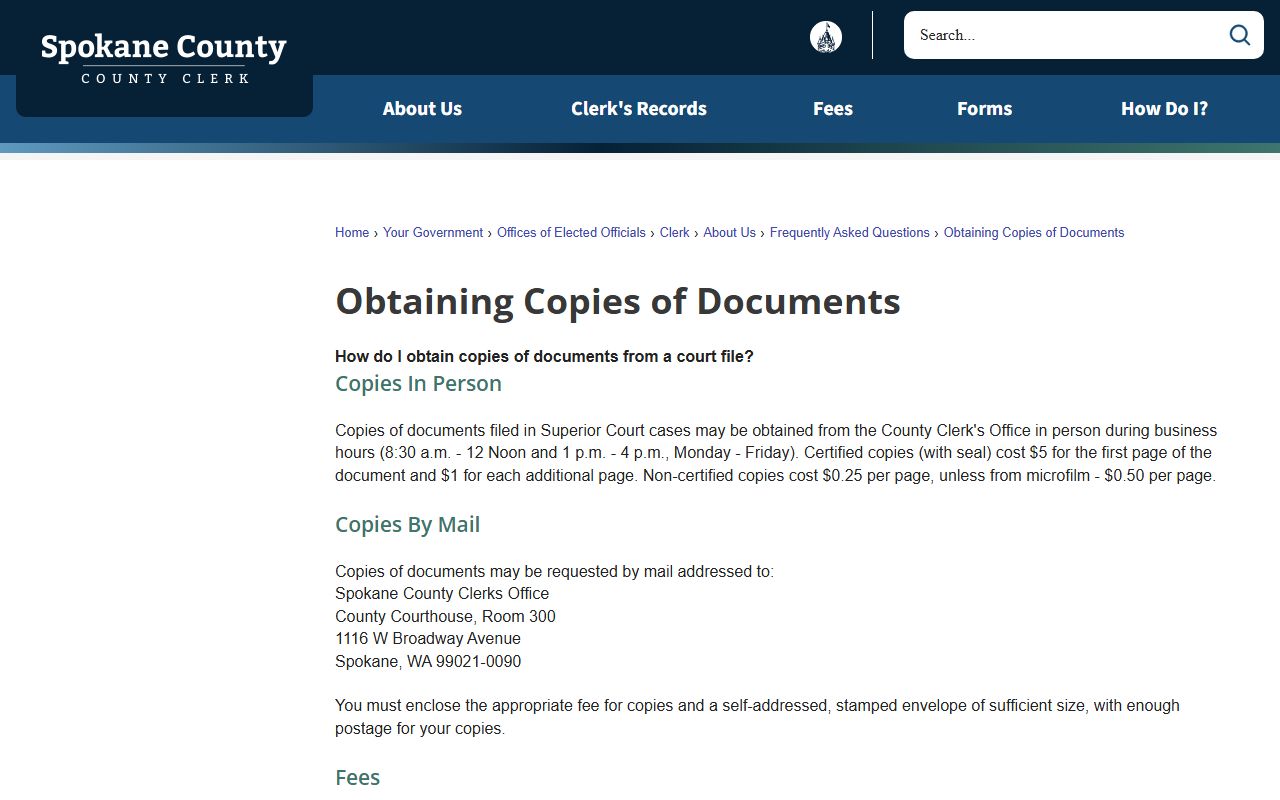Click the Copies In Person heading
The height and width of the screenshot is (800, 1280).
418,384
